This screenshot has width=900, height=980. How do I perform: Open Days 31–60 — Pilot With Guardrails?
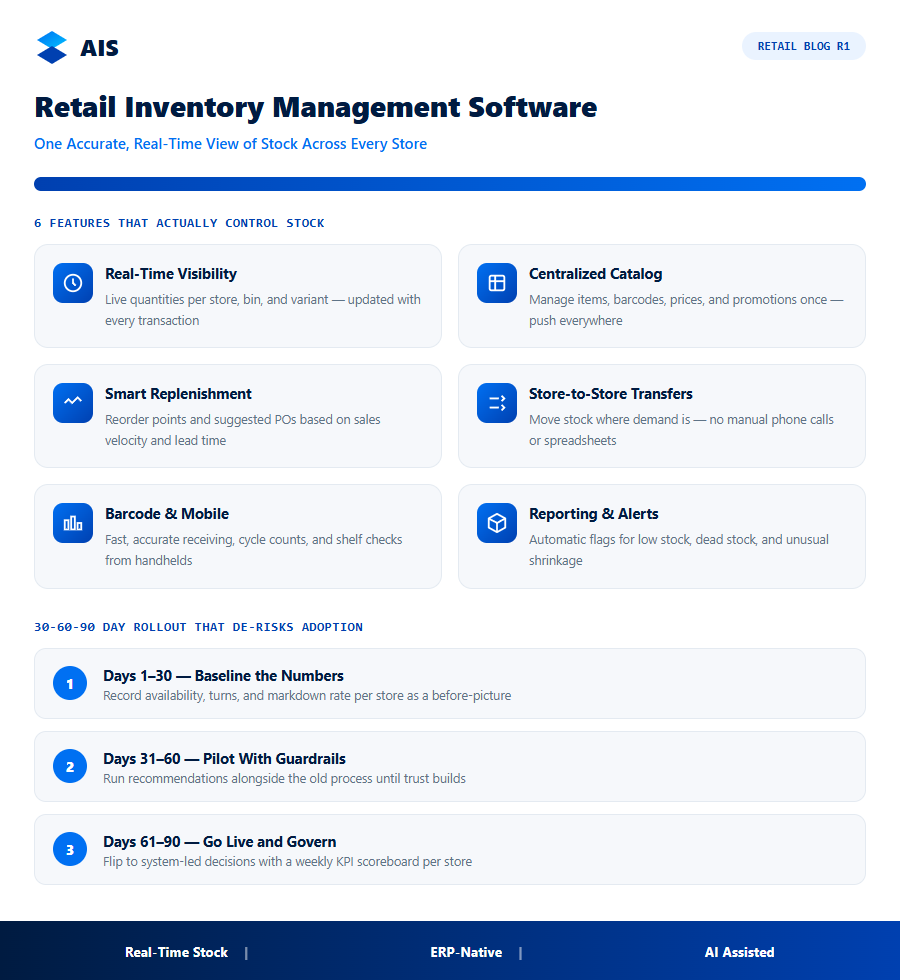pos(450,766)
